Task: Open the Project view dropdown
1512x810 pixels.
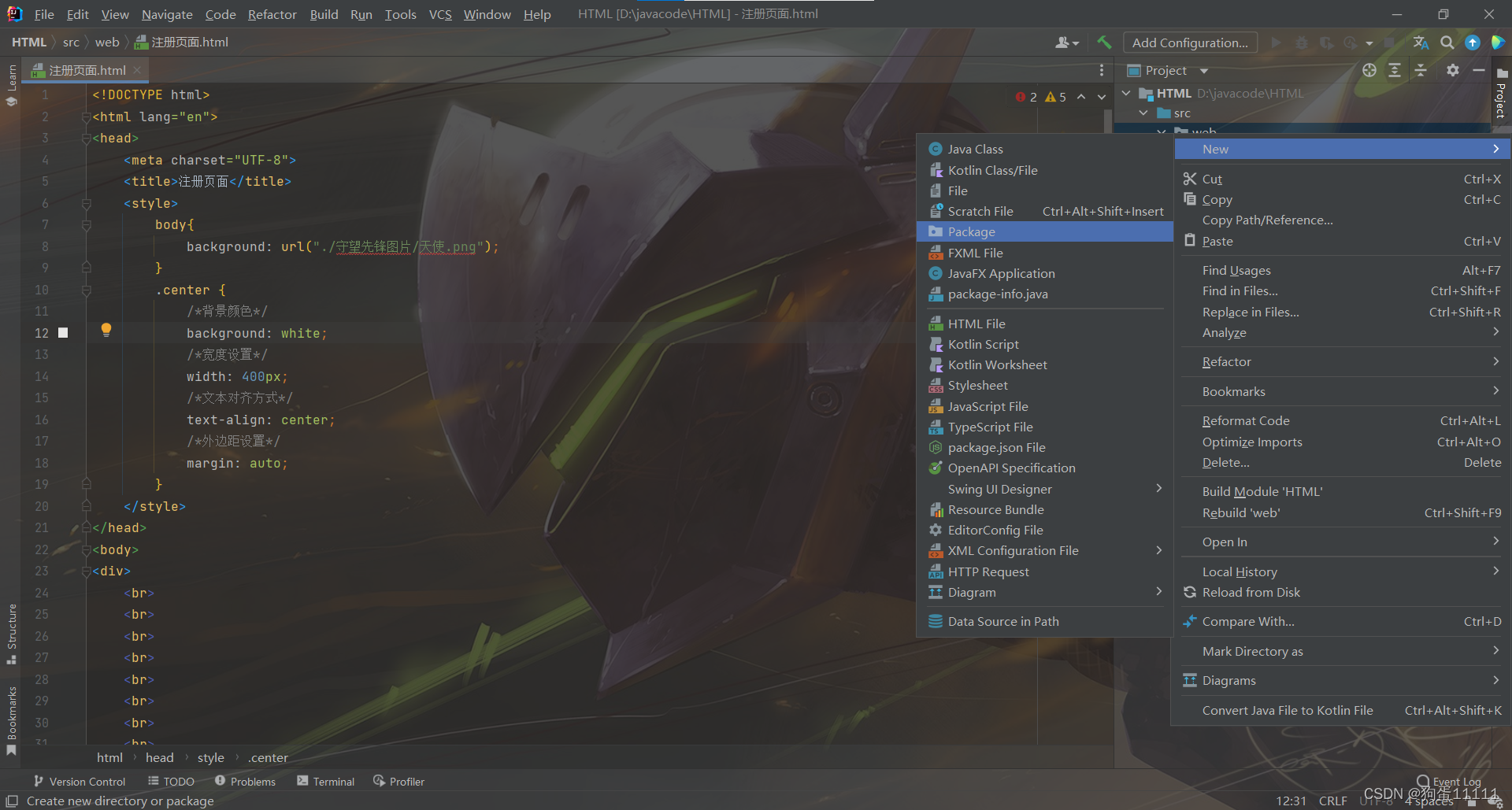Action: click(x=1204, y=71)
